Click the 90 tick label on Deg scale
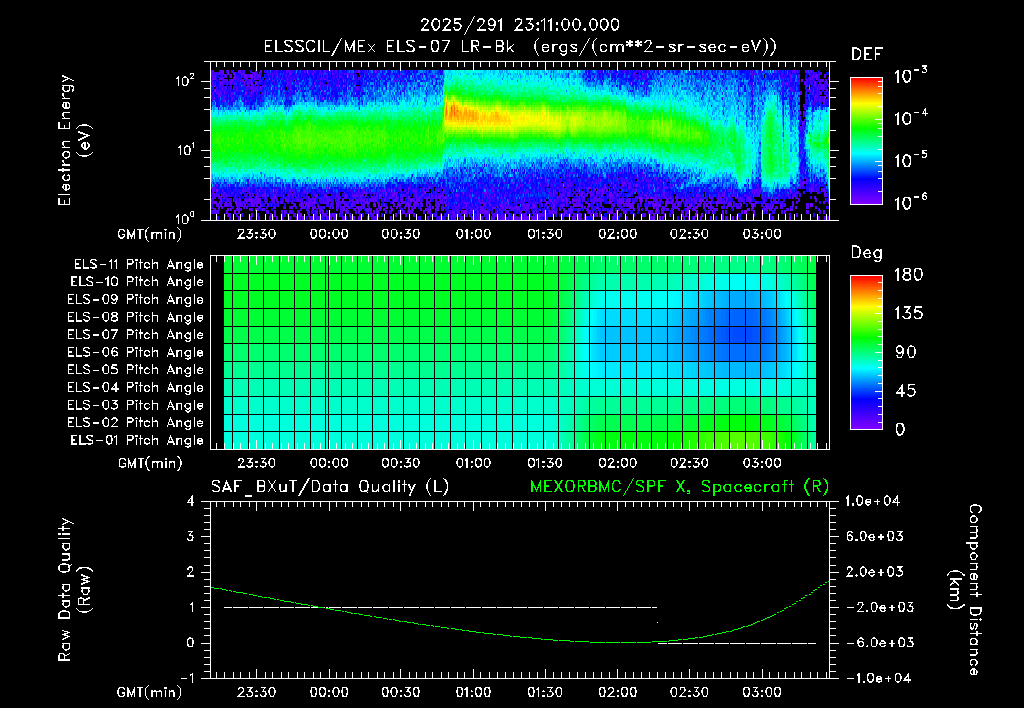Viewport: 1024px width, 708px height. [904, 352]
